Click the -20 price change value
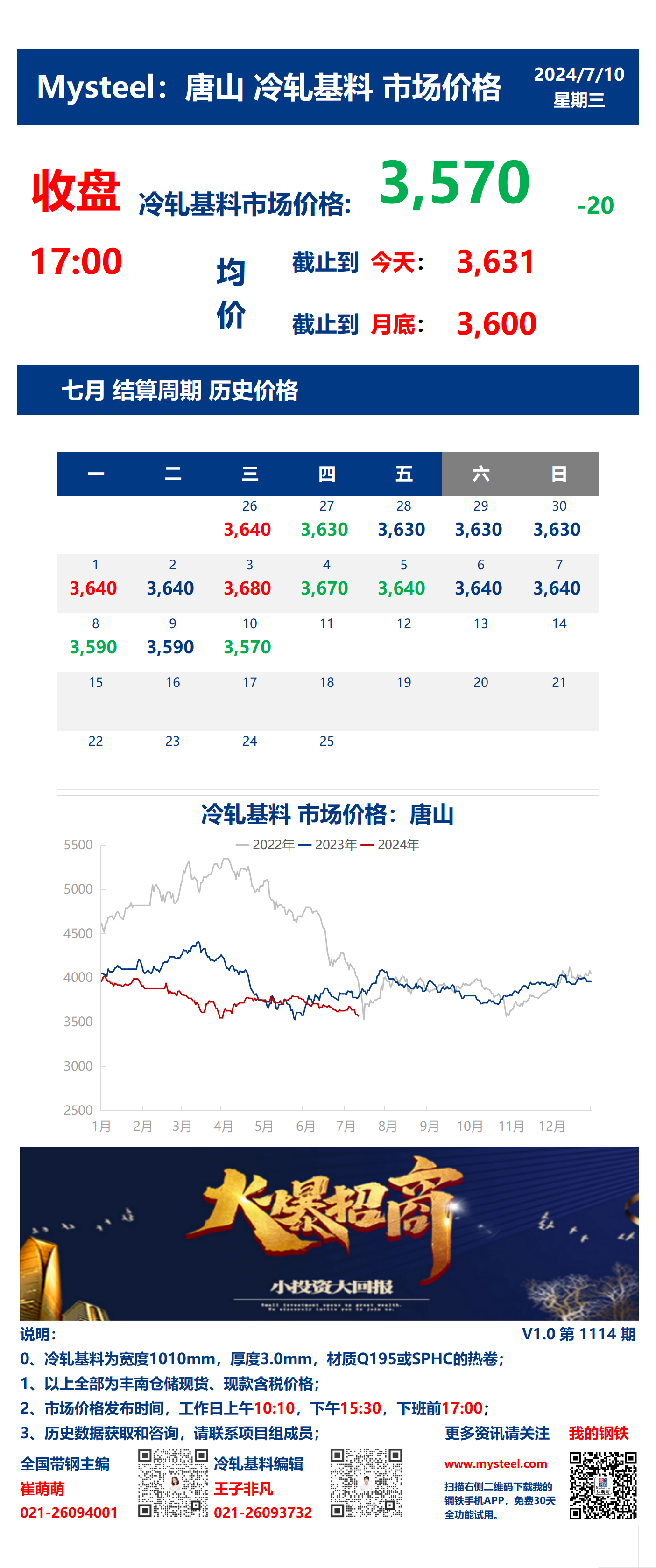 595,206
